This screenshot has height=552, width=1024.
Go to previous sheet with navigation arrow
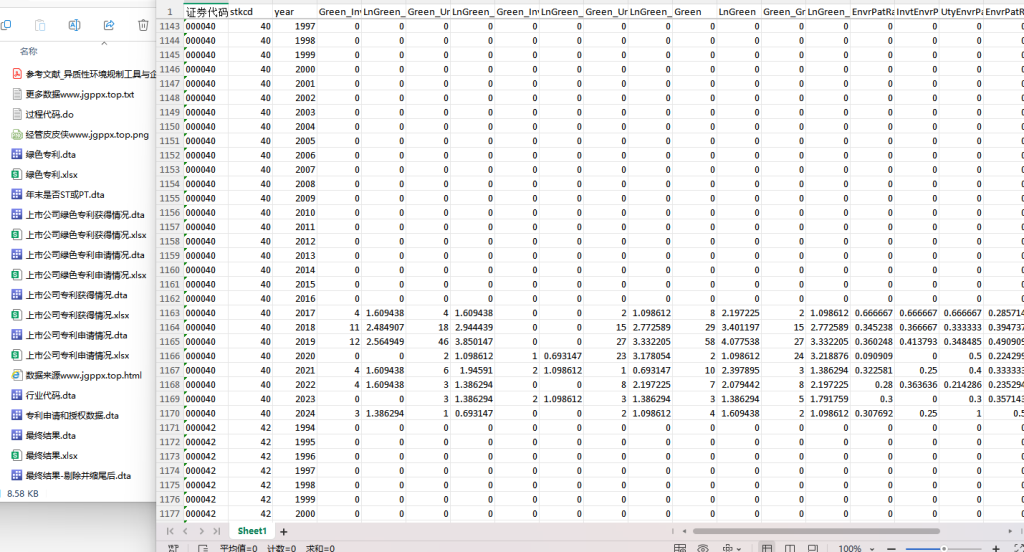pos(185,531)
